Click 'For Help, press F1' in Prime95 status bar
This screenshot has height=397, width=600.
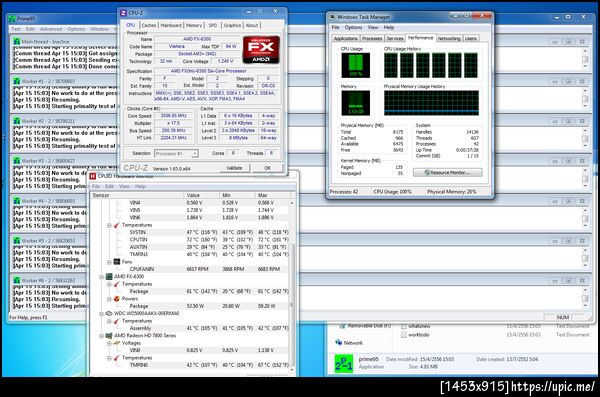coord(28,318)
